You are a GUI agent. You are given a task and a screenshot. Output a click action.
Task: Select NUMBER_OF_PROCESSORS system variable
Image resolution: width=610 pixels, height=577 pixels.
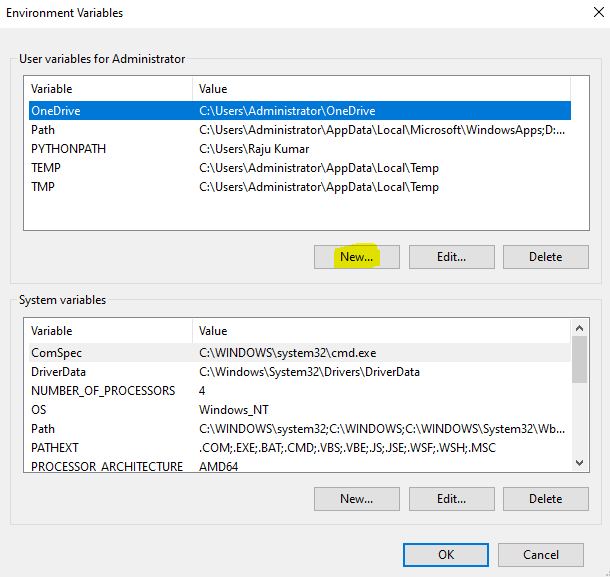(x=103, y=391)
